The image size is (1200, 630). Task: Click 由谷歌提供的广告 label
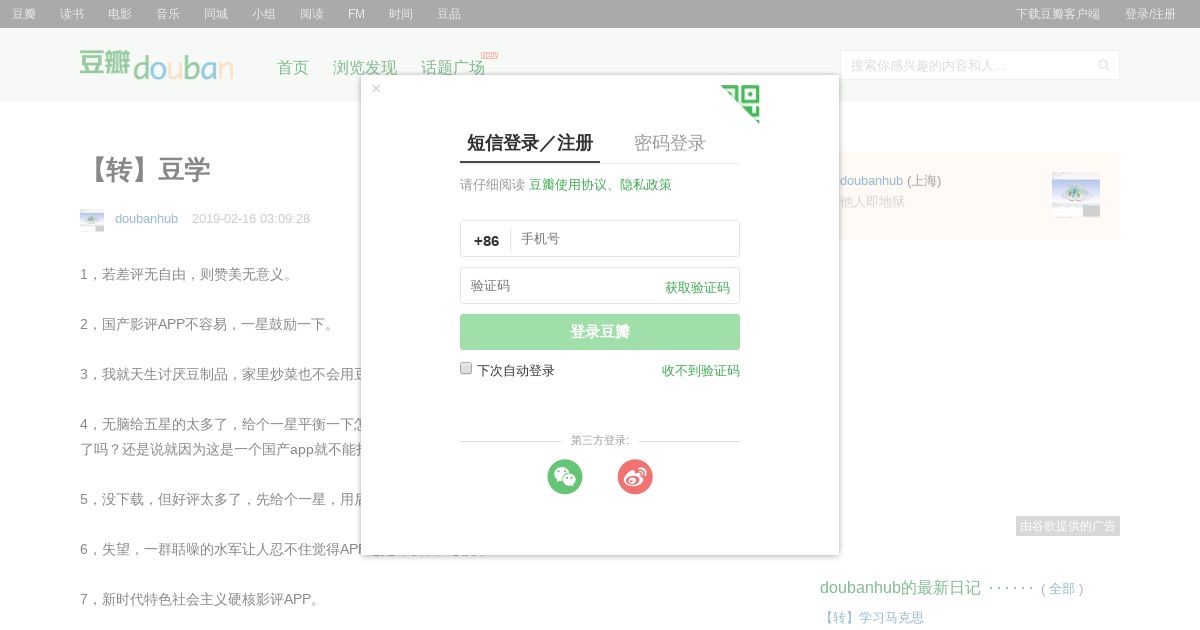(1068, 526)
